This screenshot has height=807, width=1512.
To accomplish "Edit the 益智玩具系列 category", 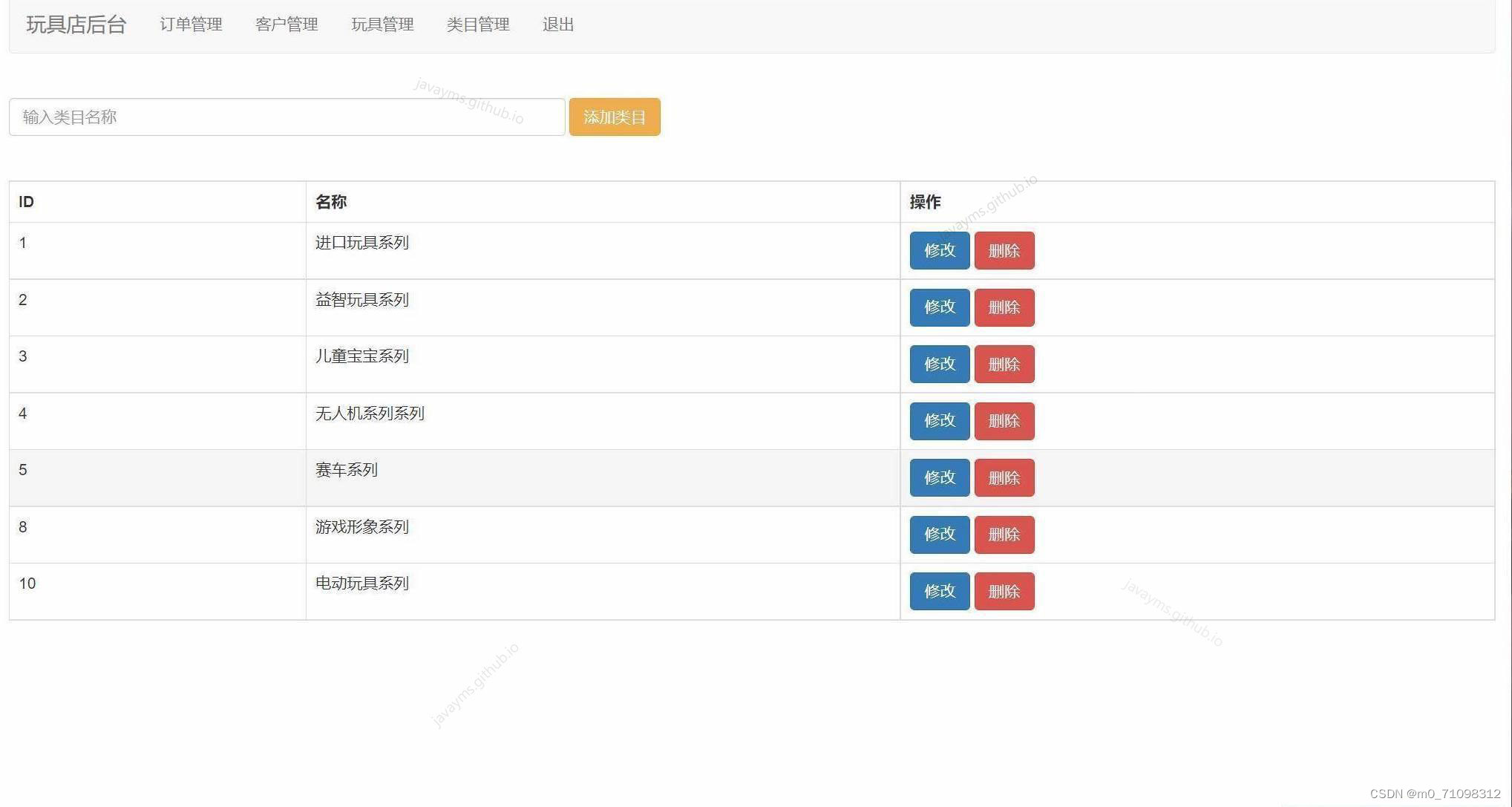I will (939, 307).
